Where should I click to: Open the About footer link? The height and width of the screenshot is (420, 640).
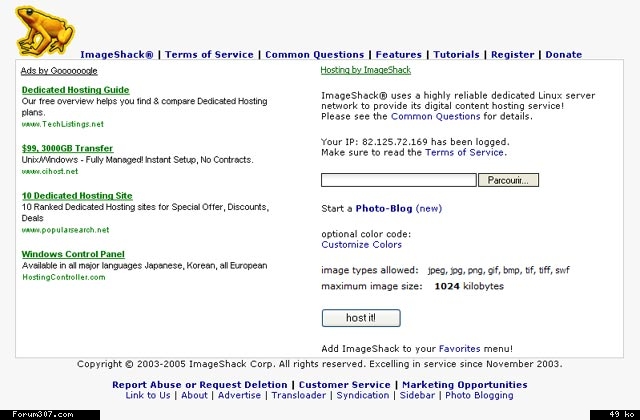pos(194,395)
